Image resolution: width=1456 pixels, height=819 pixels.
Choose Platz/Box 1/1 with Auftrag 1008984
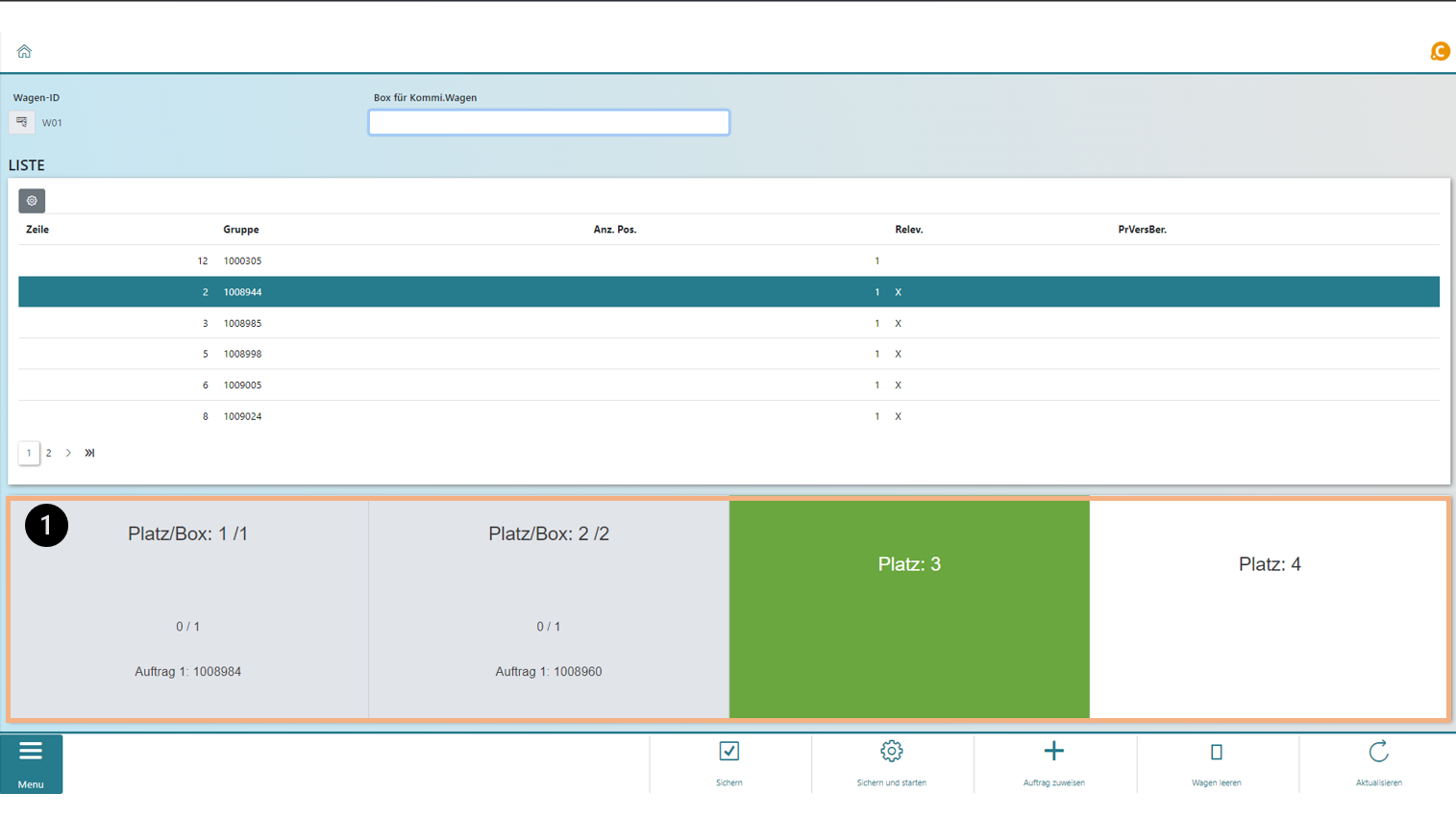[x=188, y=608]
